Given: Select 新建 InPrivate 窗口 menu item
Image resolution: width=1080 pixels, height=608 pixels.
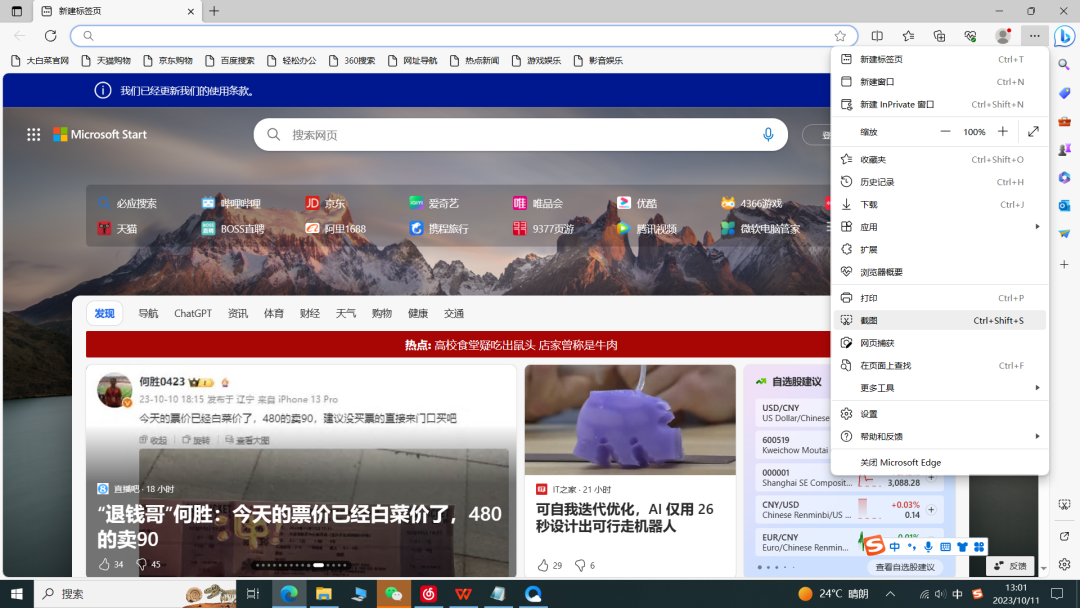Looking at the screenshot, I should (939, 104).
